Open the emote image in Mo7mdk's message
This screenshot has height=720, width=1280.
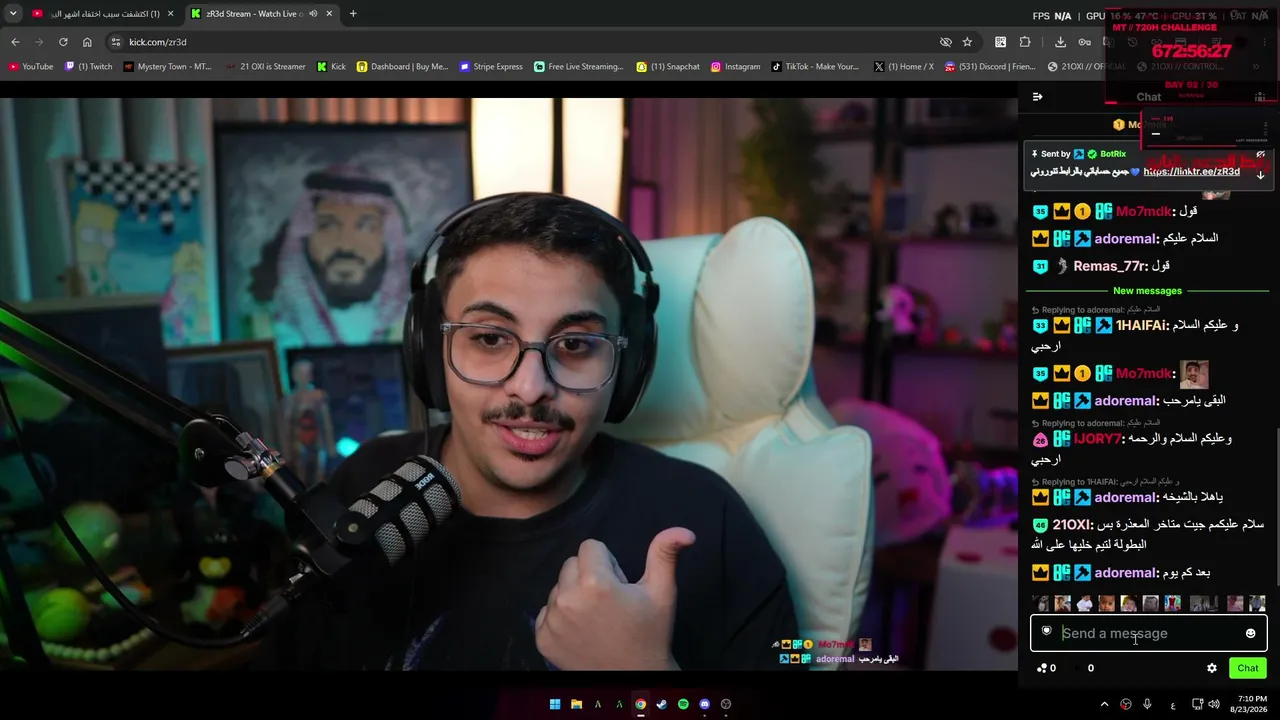click(x=1194, y=374)
